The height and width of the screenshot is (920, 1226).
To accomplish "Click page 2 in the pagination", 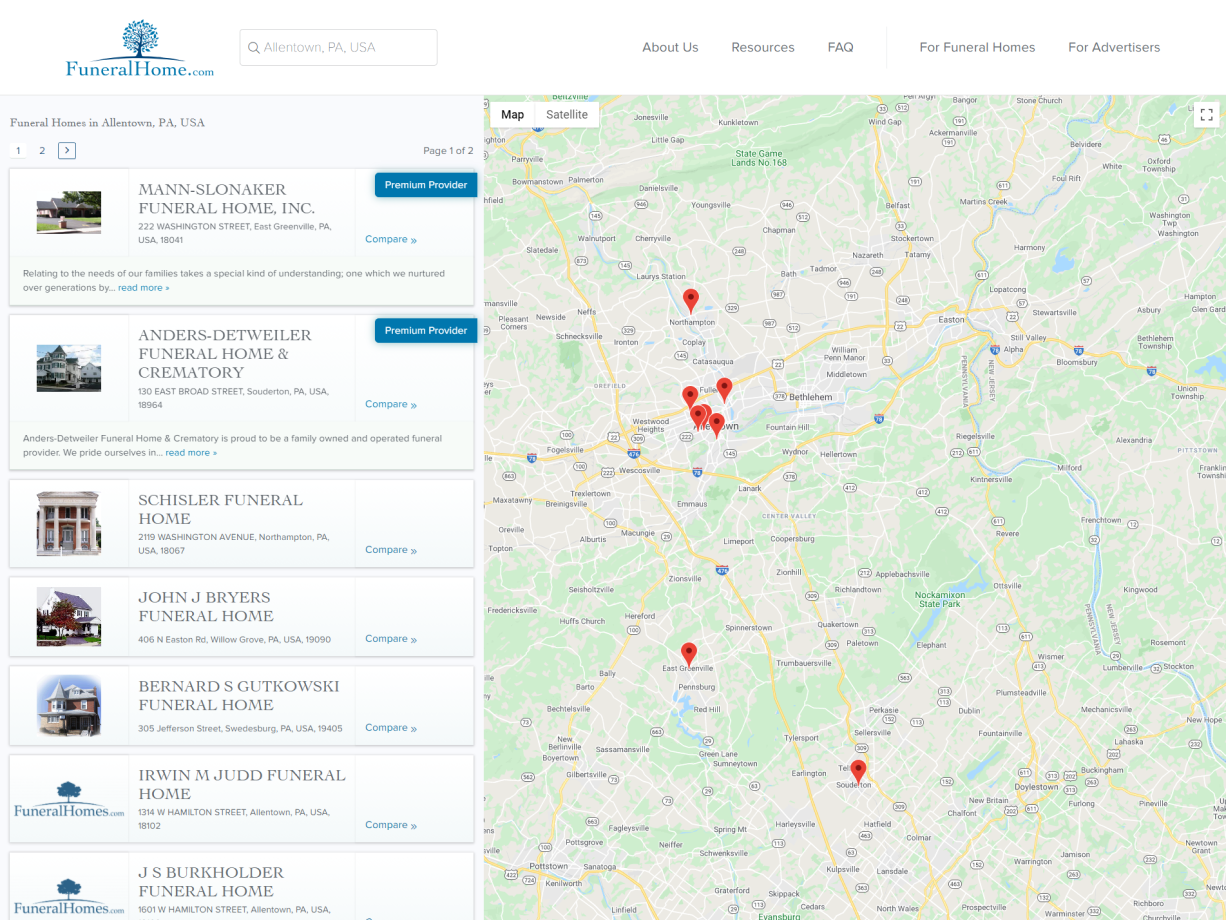I will [x=42, y=150].
